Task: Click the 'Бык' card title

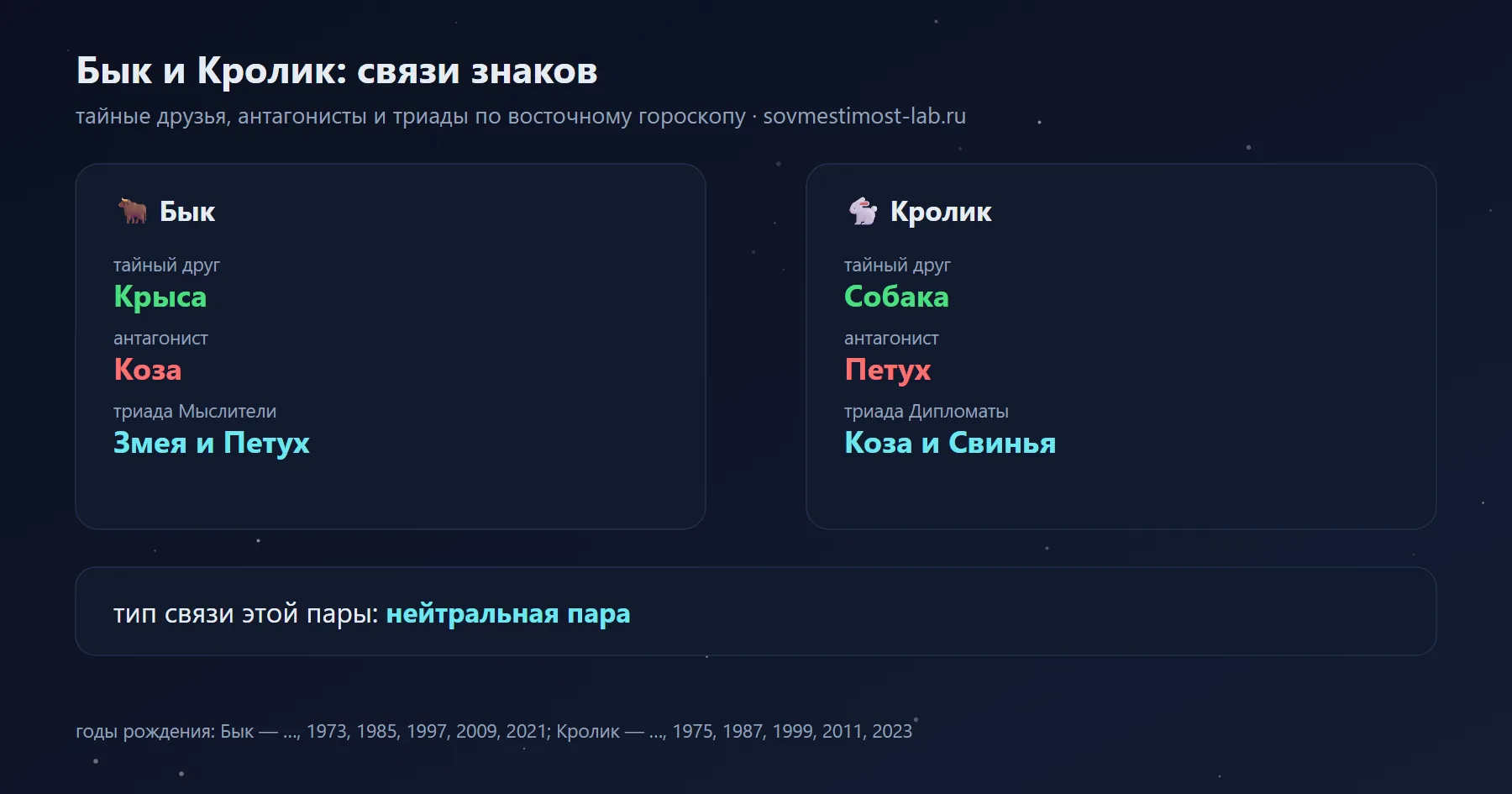Action: pyautogui.click(x=187, y=212)
